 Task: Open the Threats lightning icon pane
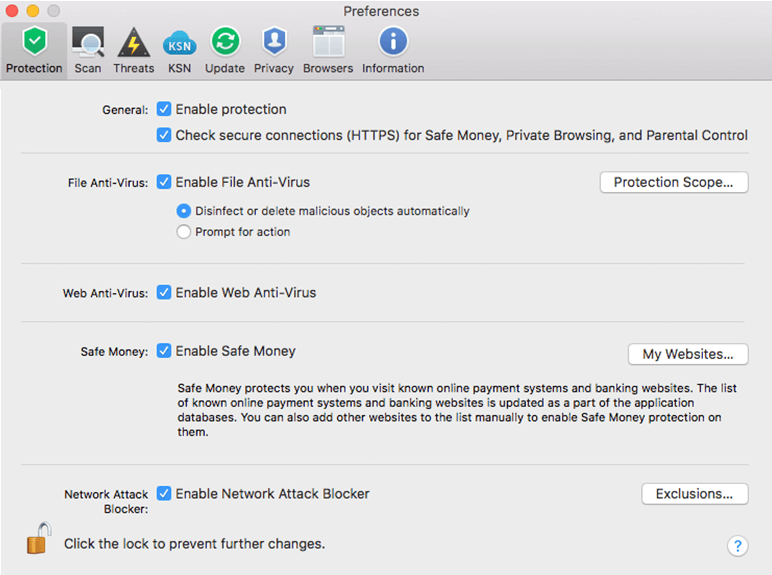tap(133, 51)
